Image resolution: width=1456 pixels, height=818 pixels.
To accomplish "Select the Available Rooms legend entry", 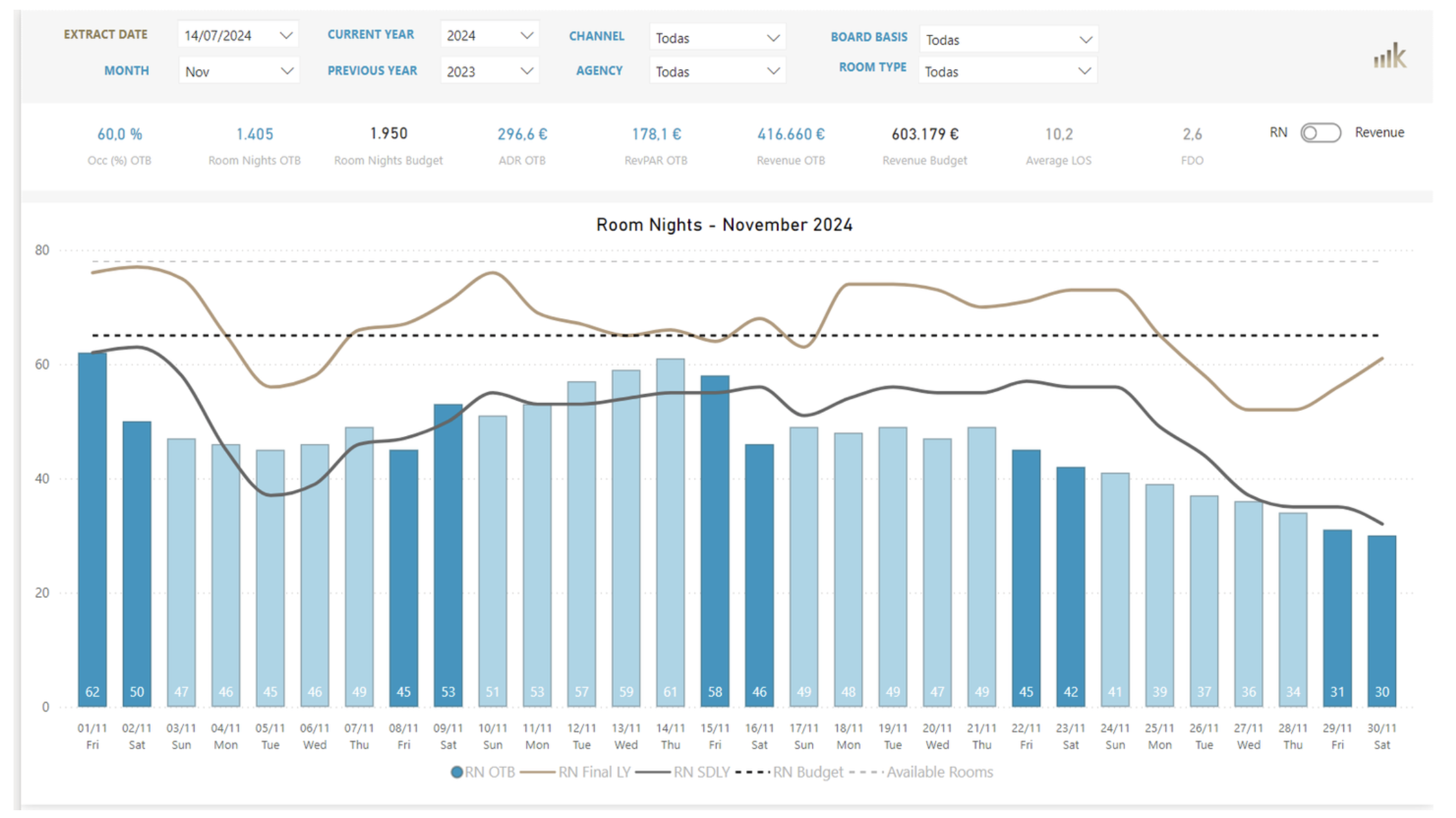I will (x=921, y=772).
